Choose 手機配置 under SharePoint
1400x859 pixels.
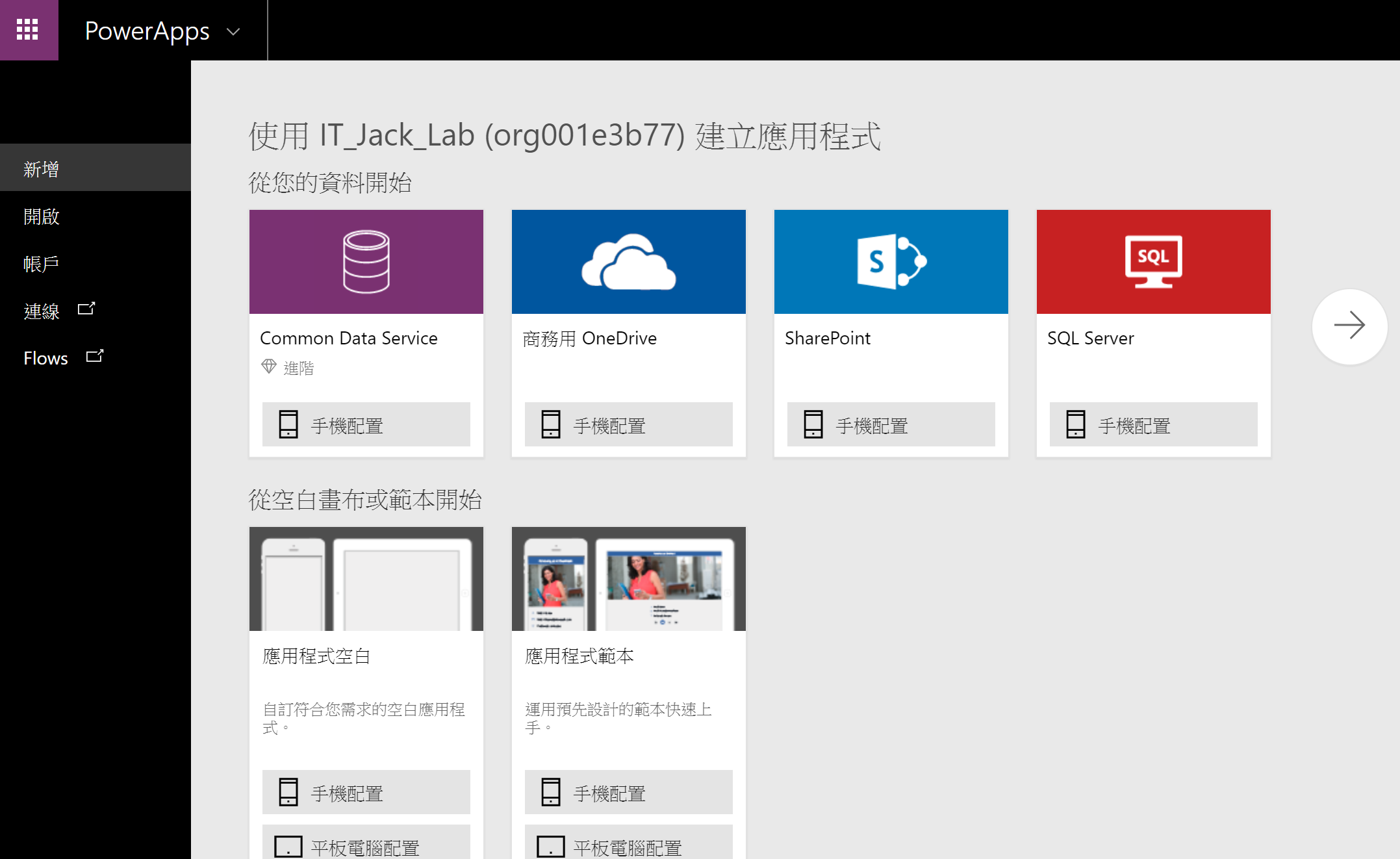(x=891, y=424)
